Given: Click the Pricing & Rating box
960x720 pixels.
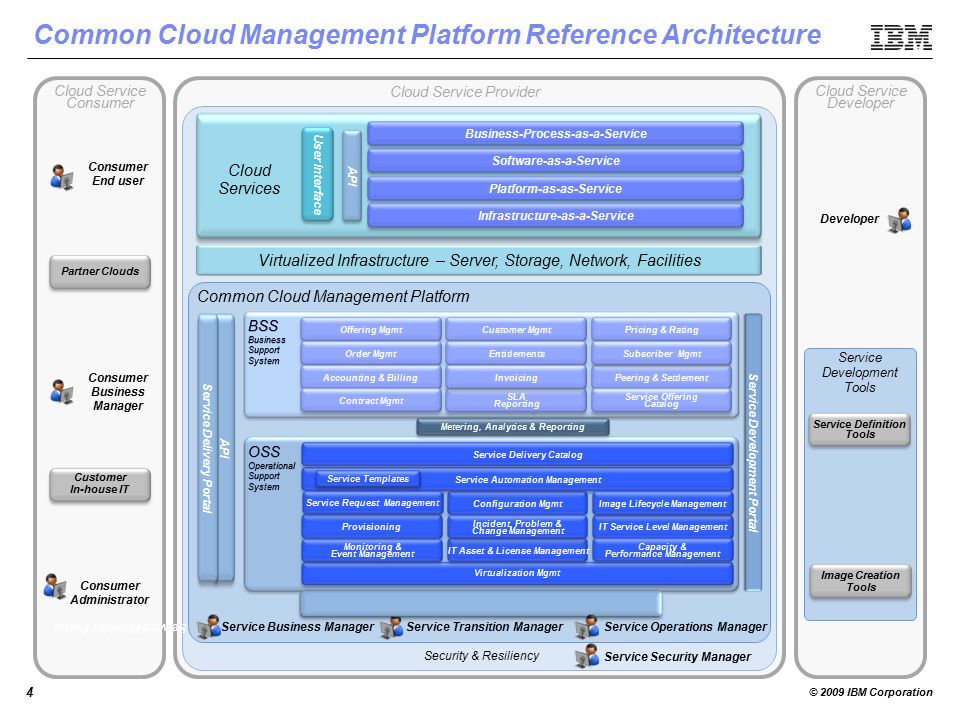Looking at the screenshot, I should pyautogui.click(x=661, y=329).
